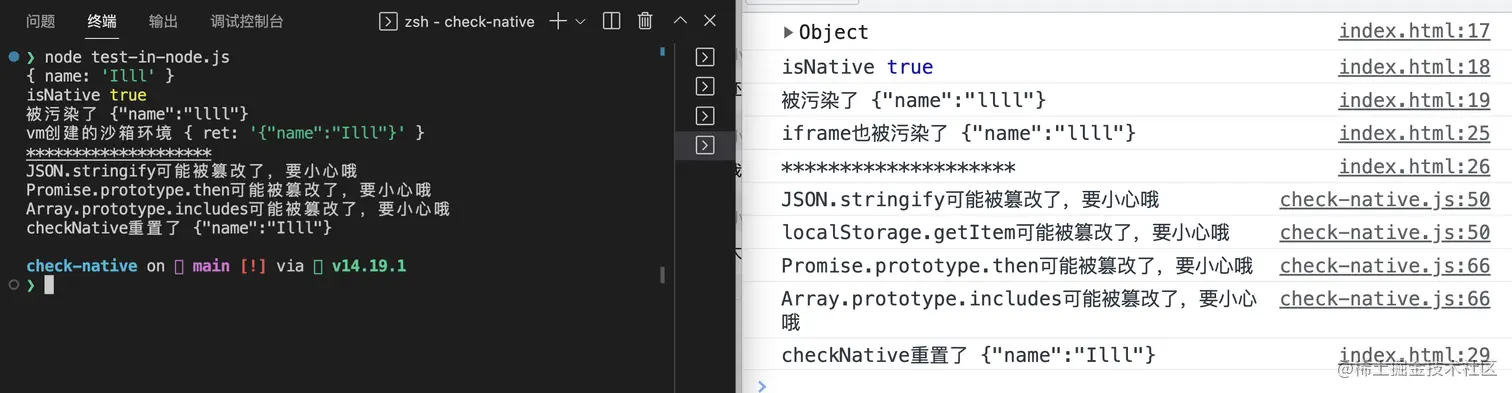Open check-native.js:66 link beside Promise.prototype.then
The height and width of the screenshot is (393, 1512).
click(1385, 265)
